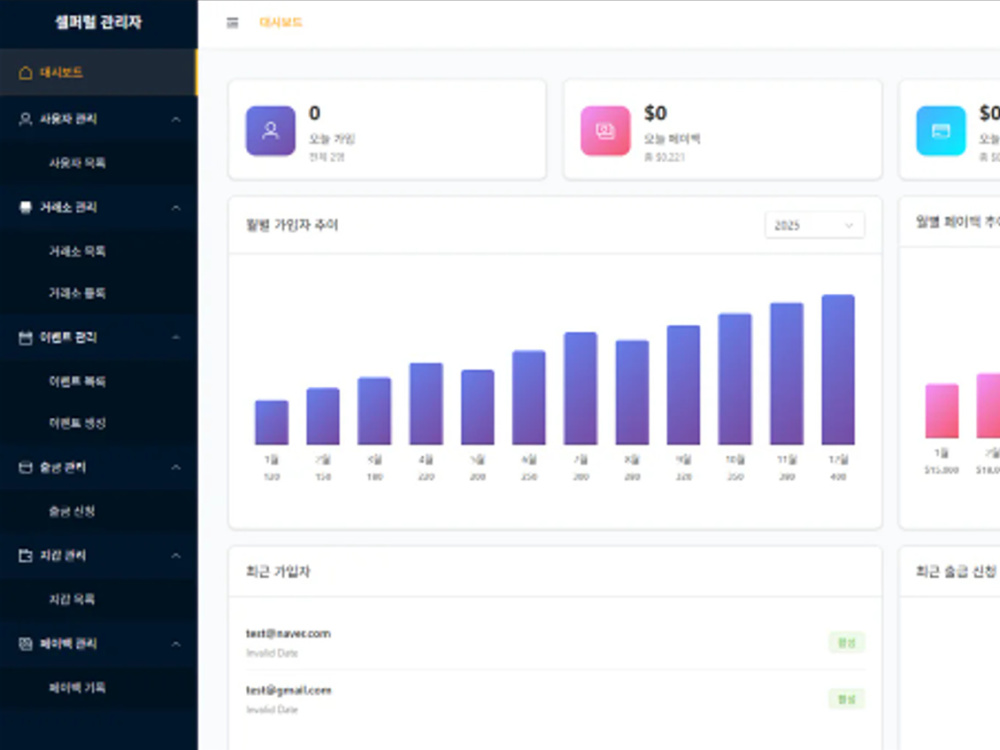
Task: Open 이벤트 목록 submenu item
Action: 99,381
